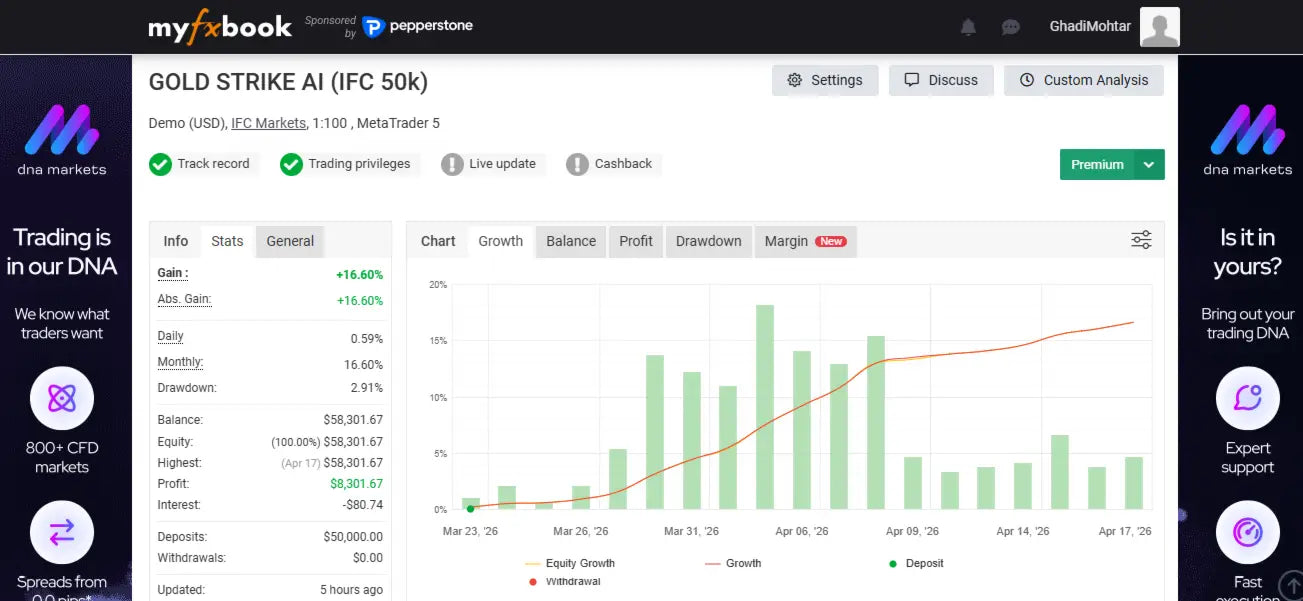Click the myfxbook logo

[220, 27]
